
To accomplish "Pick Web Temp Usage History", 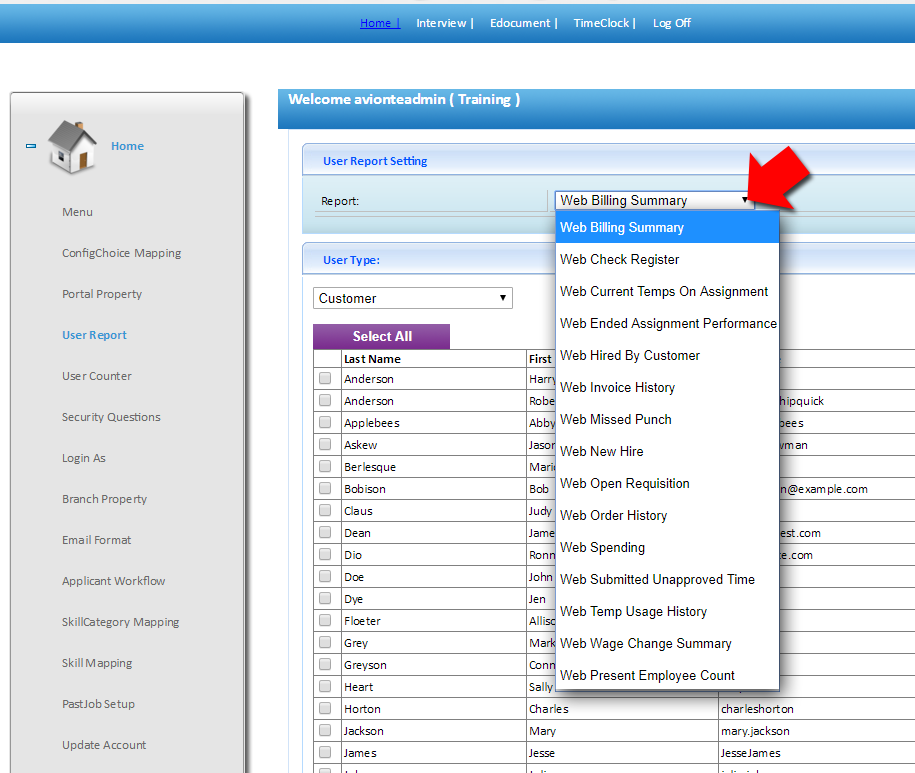I will point(667,611).
